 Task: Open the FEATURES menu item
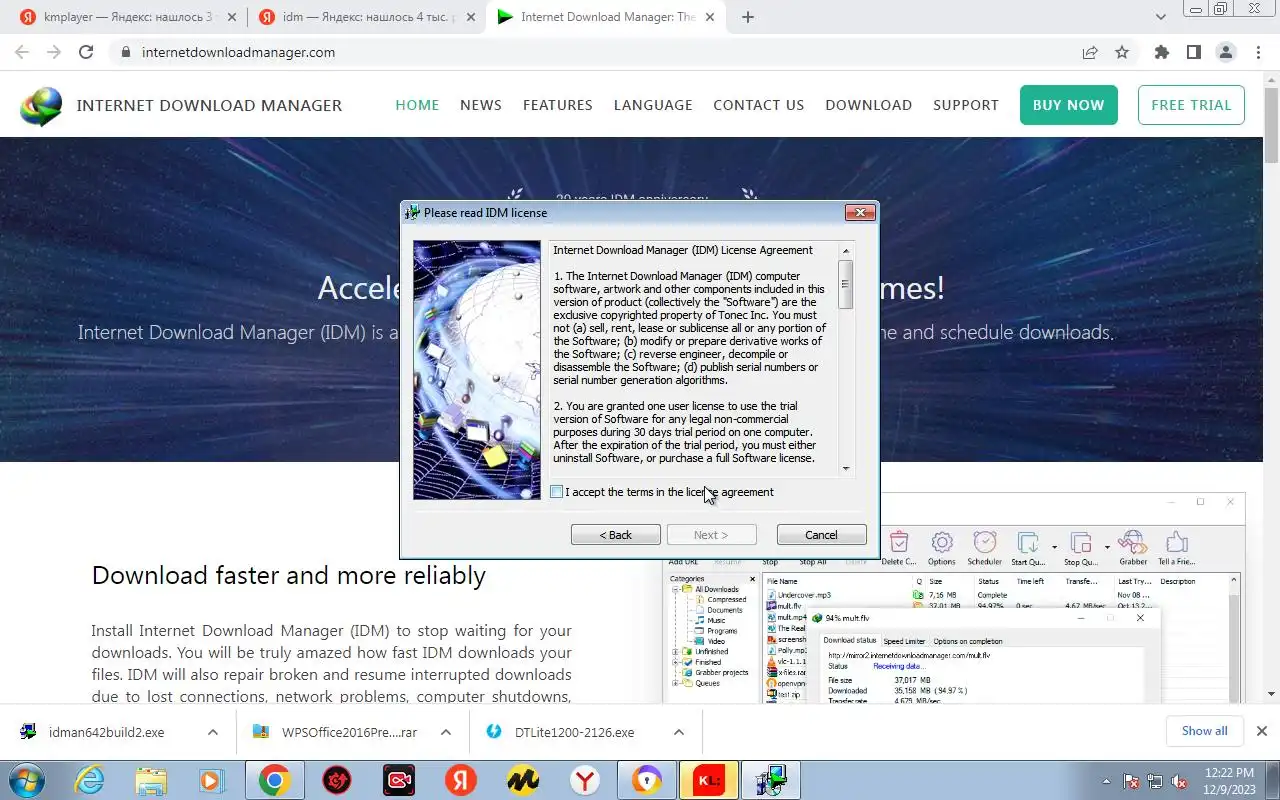(x=558, y=105)
